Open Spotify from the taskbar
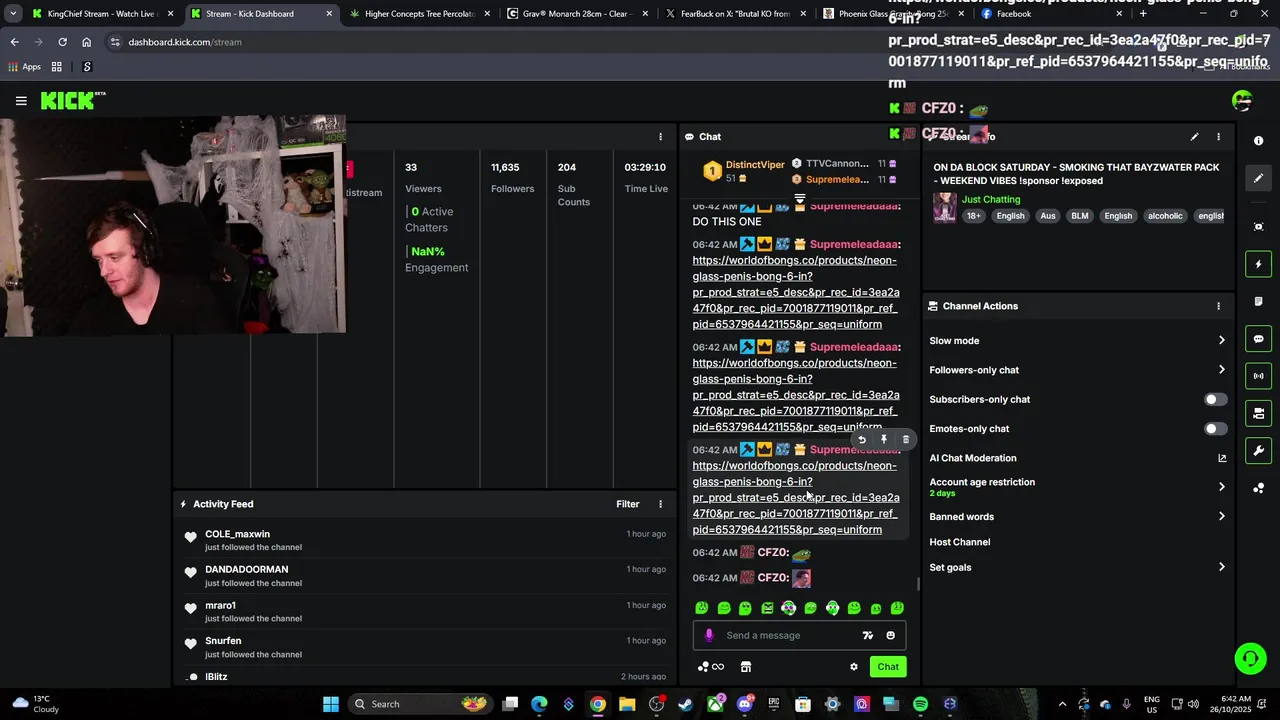Screen dimensions: 1280x720 click(x=920, y=704)
